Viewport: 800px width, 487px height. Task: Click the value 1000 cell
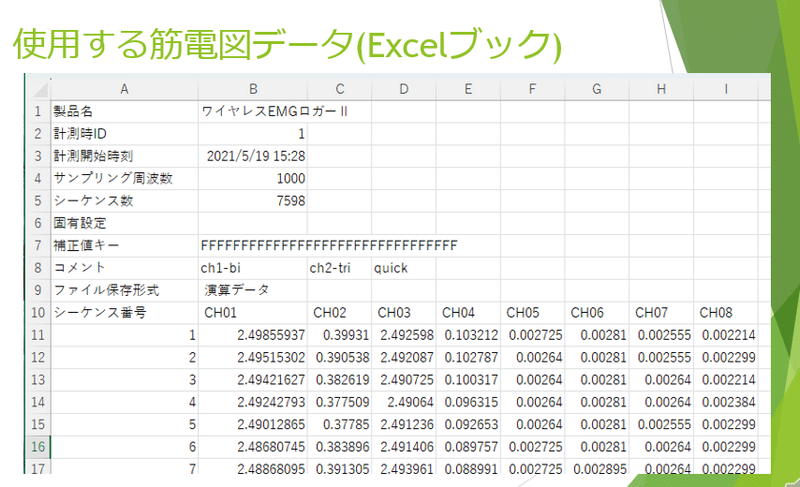click(x=253, y=178)
